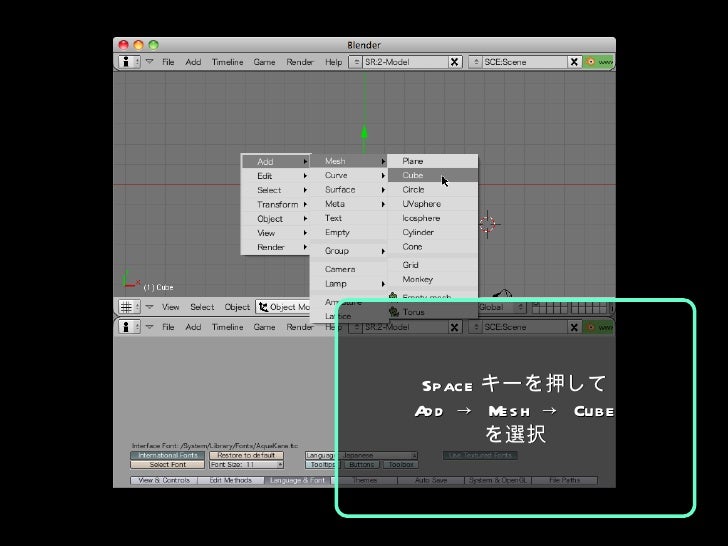Delete screen with X next to SR:2-Model in top header
728x546 pixels.
pyautogui.click(x=455, y=62)
